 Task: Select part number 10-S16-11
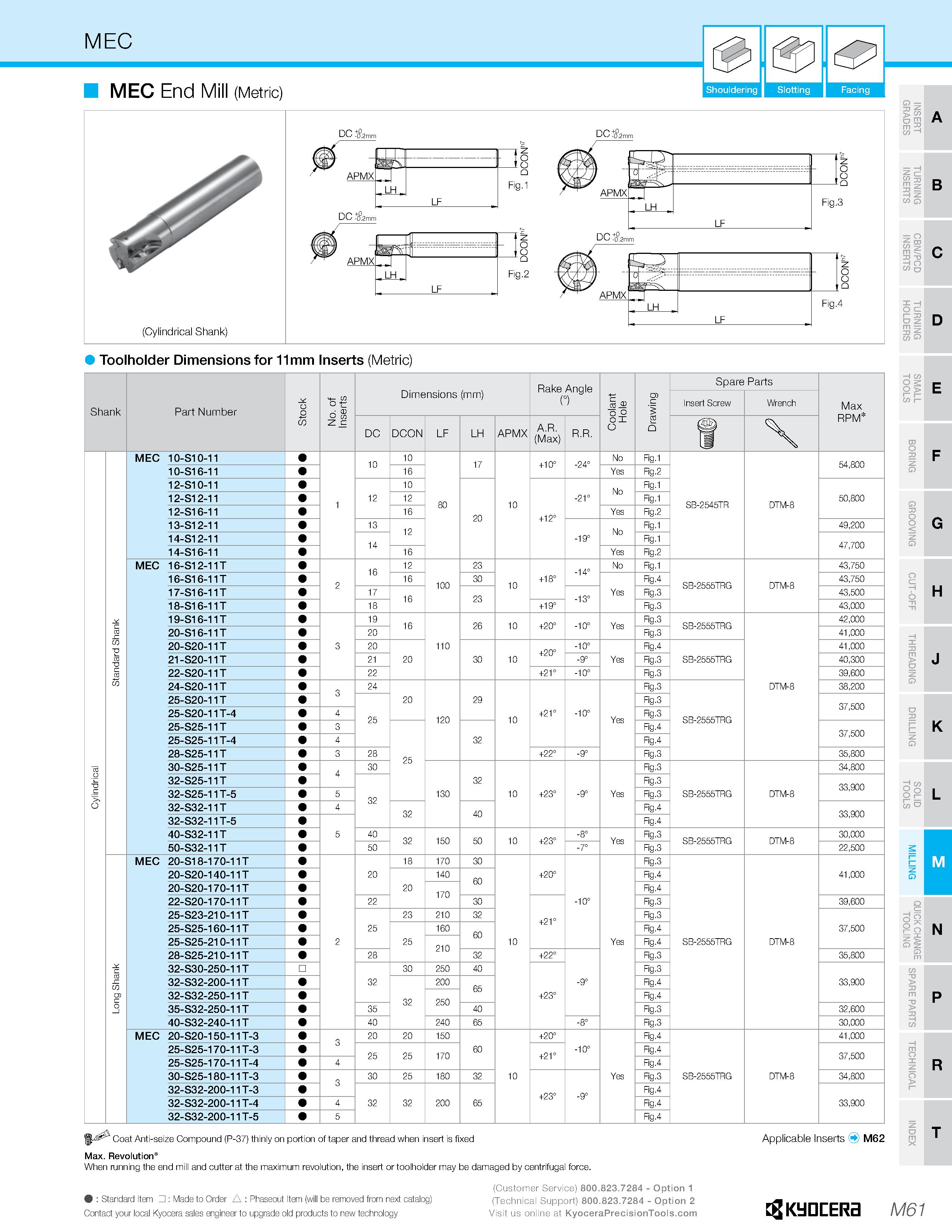(x=193, y=472)
